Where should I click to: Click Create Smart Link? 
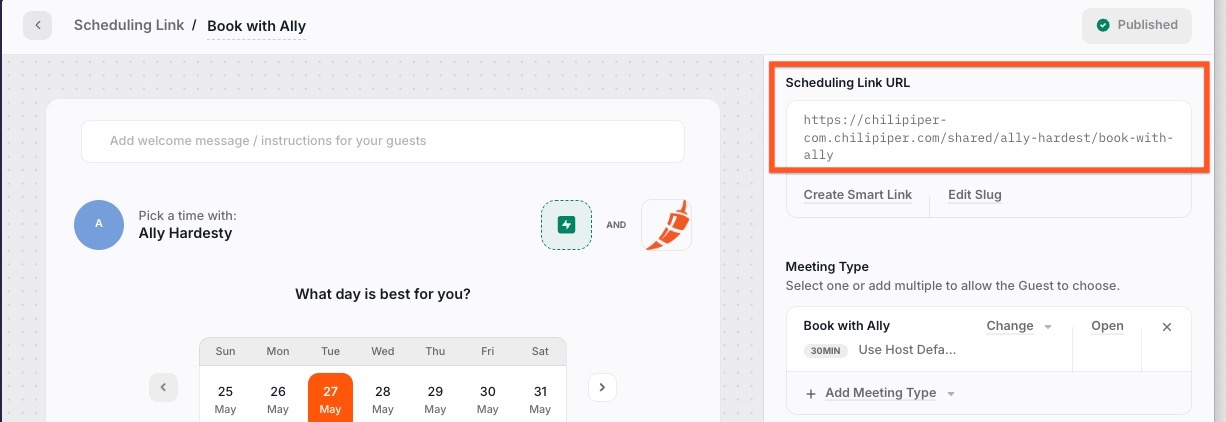[x=858, y=195]
